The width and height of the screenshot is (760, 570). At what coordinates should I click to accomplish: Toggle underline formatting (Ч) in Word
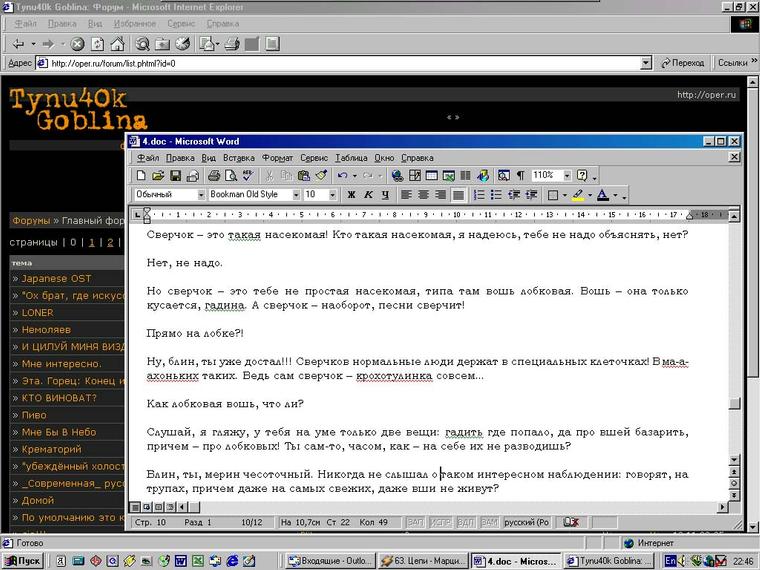(386, 195)
